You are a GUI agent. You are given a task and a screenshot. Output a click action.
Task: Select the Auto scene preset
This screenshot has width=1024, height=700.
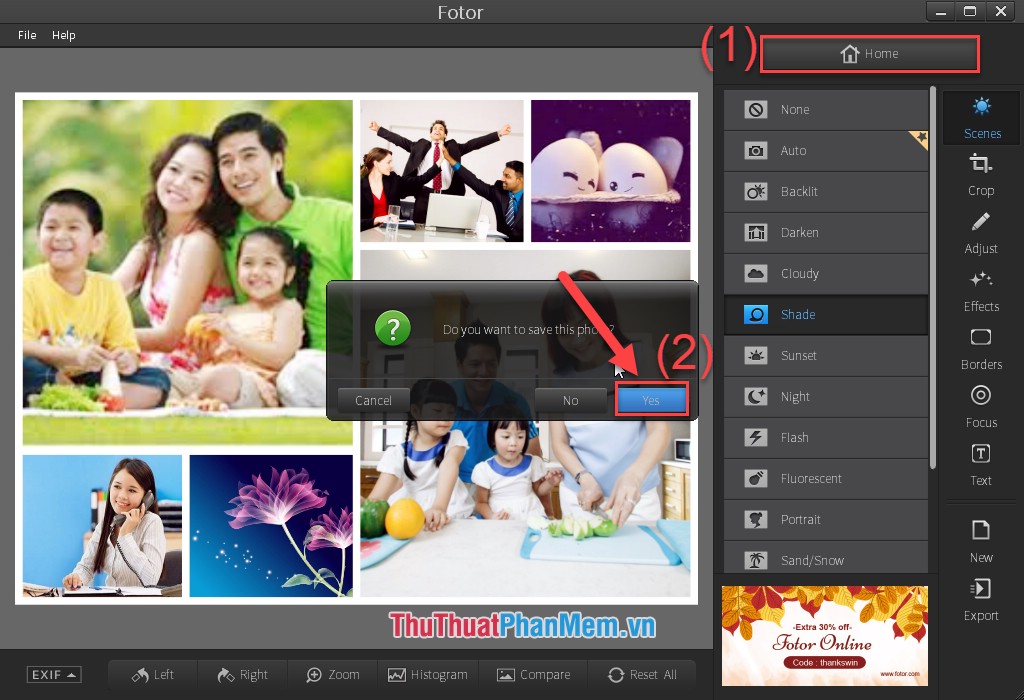point(826,150)
